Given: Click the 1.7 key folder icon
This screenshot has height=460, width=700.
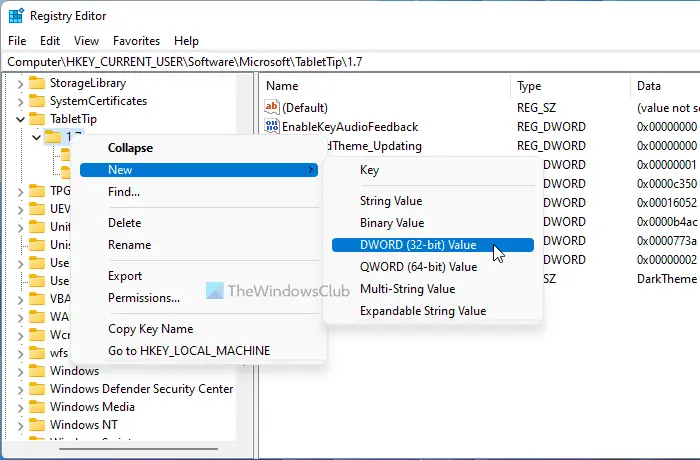Looking at the screenshot, I should tap(53, 137).
